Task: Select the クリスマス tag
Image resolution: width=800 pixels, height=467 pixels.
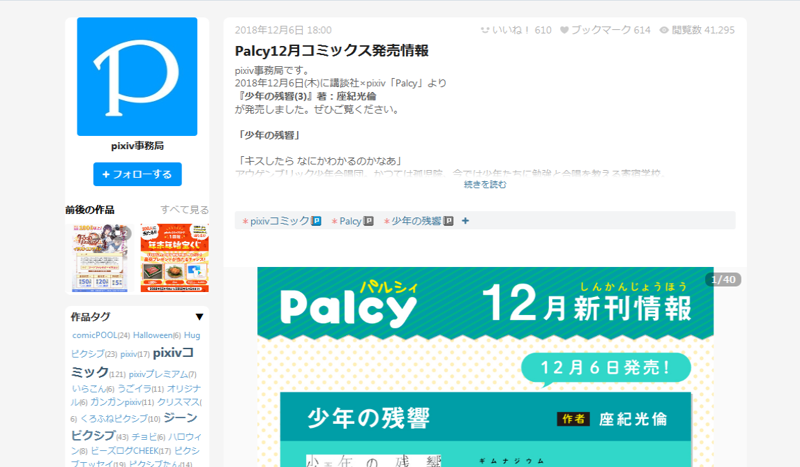Action: tap(178, 402)
